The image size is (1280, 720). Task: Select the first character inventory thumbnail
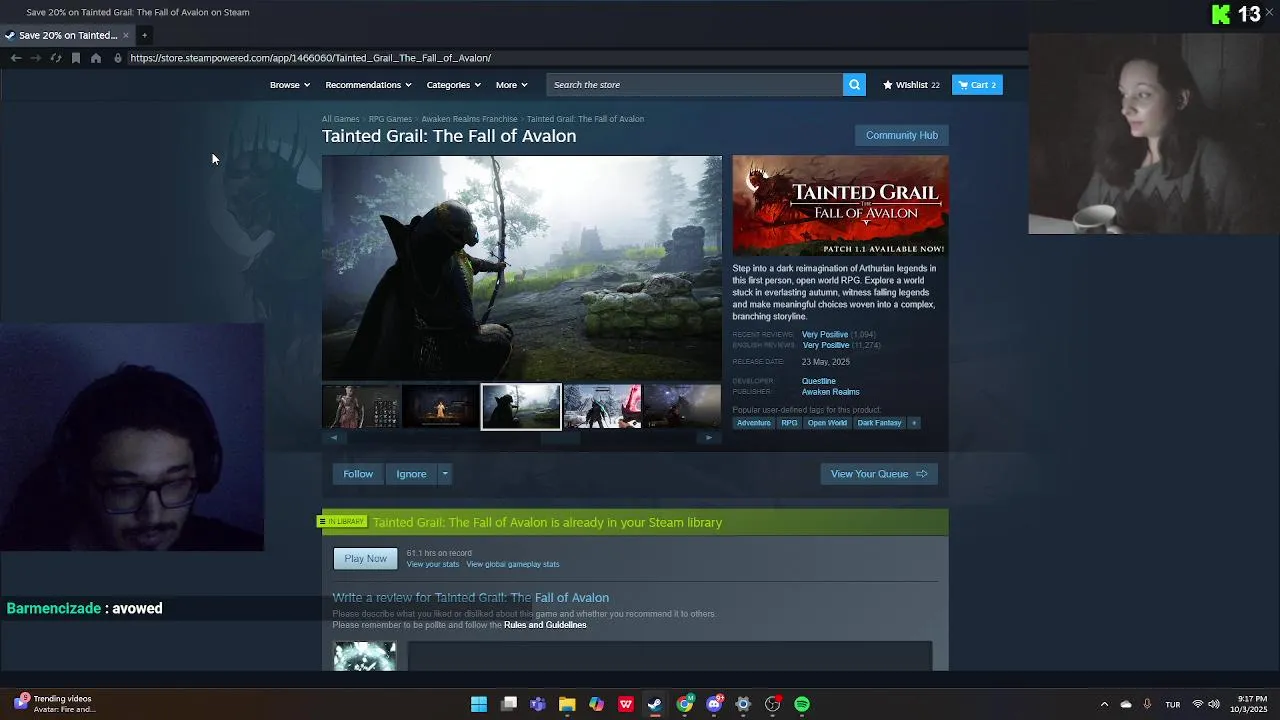361,407
